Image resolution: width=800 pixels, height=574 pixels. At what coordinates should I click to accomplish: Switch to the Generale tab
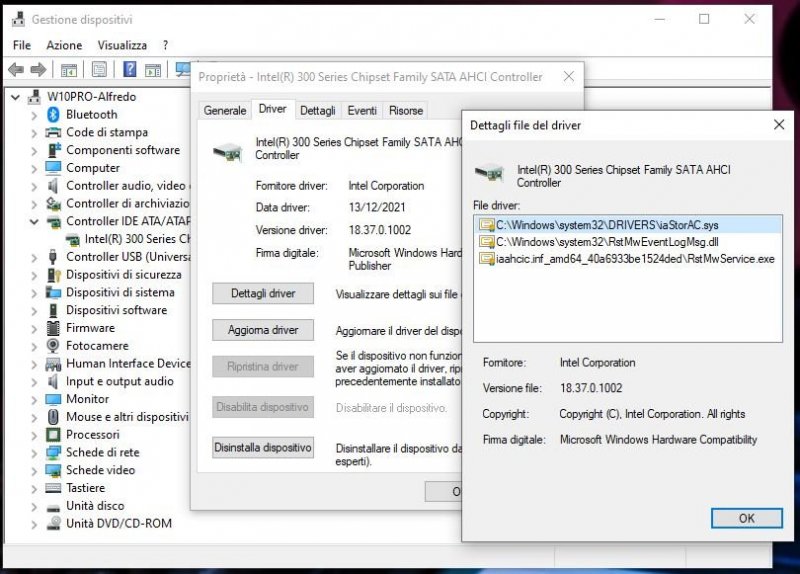pyautogui.click(x=224, y=111)
